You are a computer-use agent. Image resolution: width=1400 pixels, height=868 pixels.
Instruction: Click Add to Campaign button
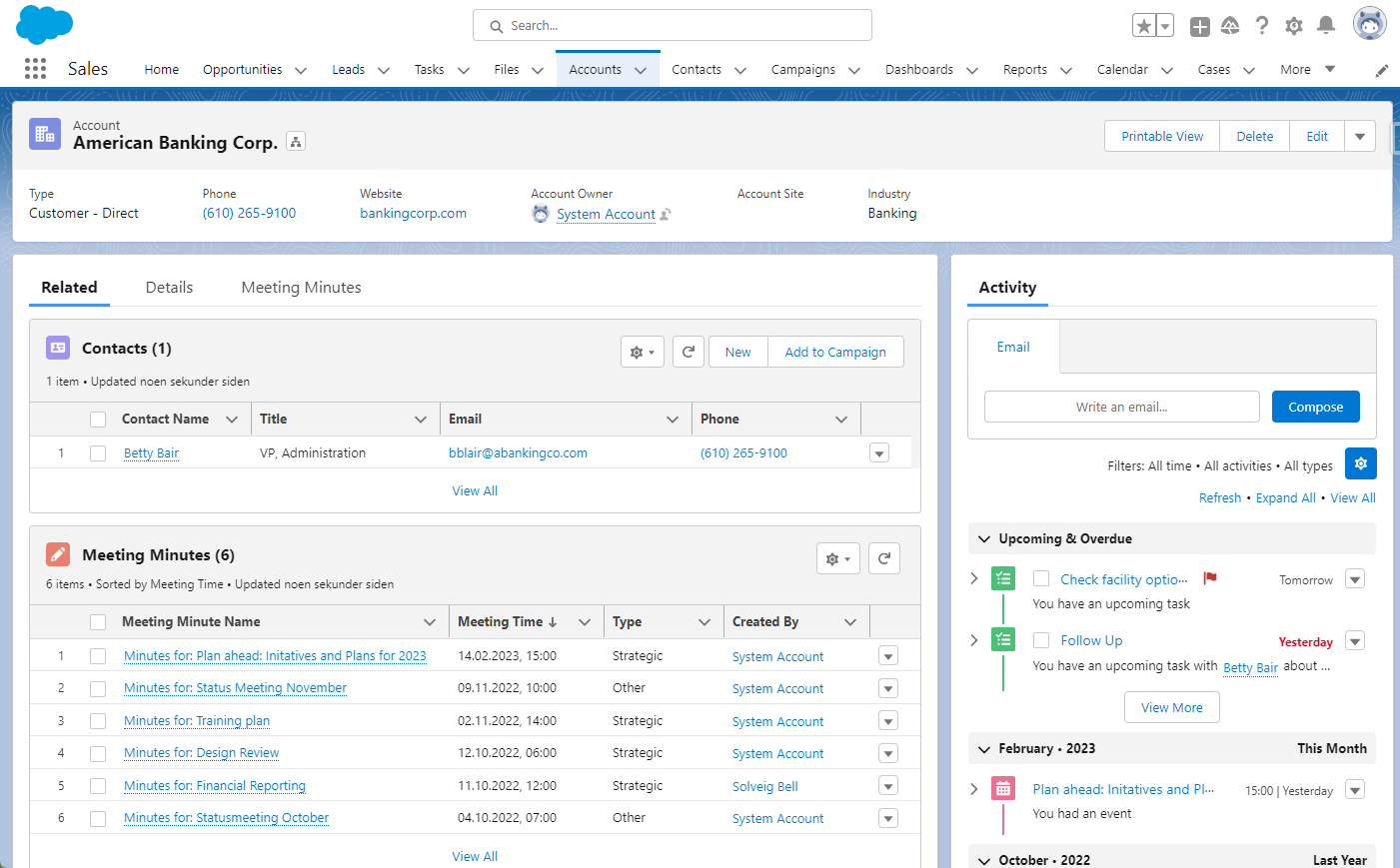pyautogui.click(x=835, y=352)
